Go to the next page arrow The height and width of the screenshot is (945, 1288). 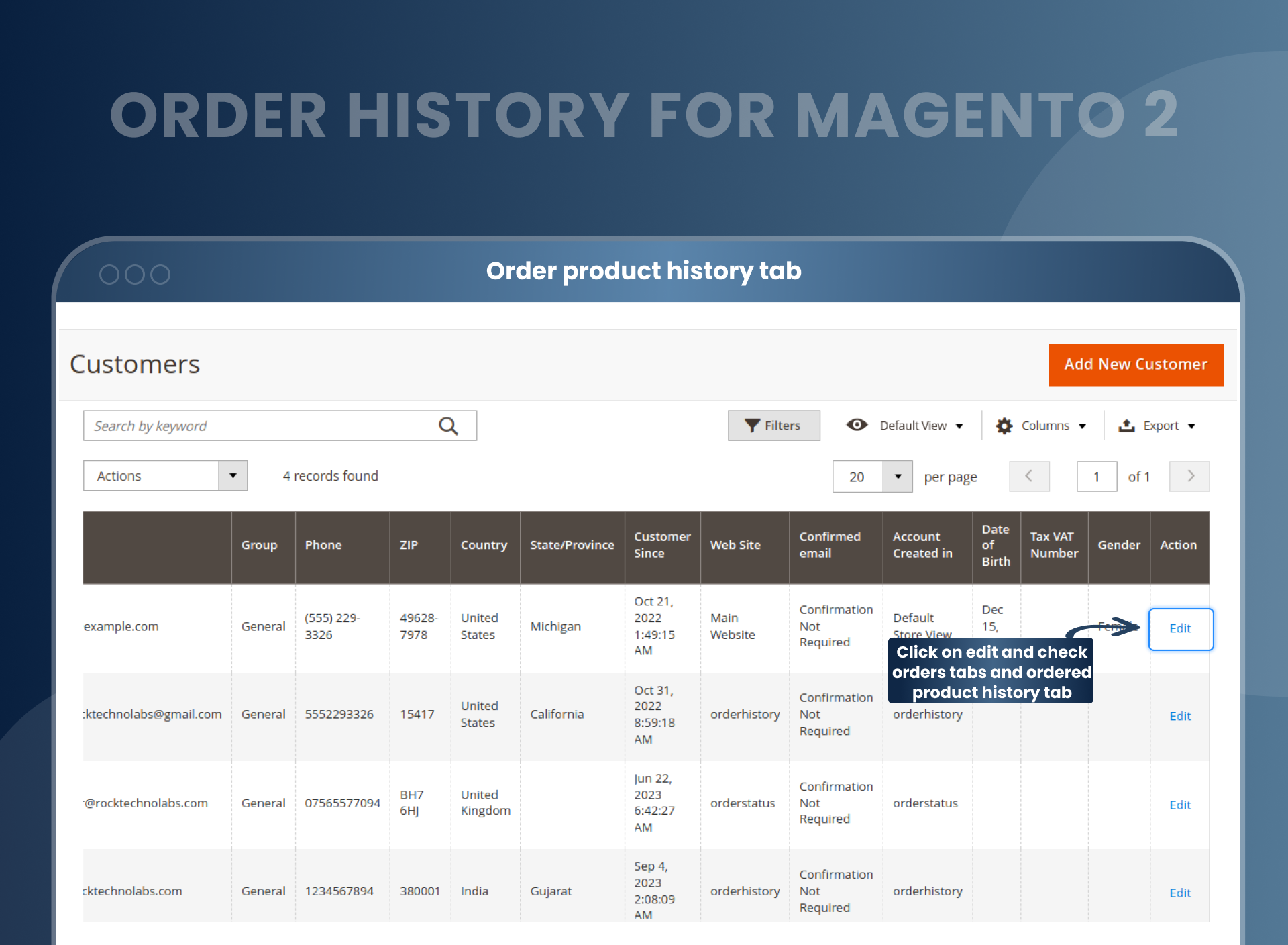[x=1189, y=477]
